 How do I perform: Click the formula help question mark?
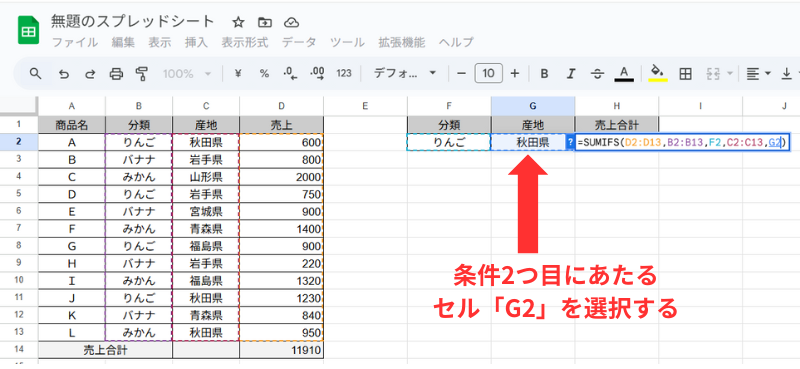[x=570, y=143]
